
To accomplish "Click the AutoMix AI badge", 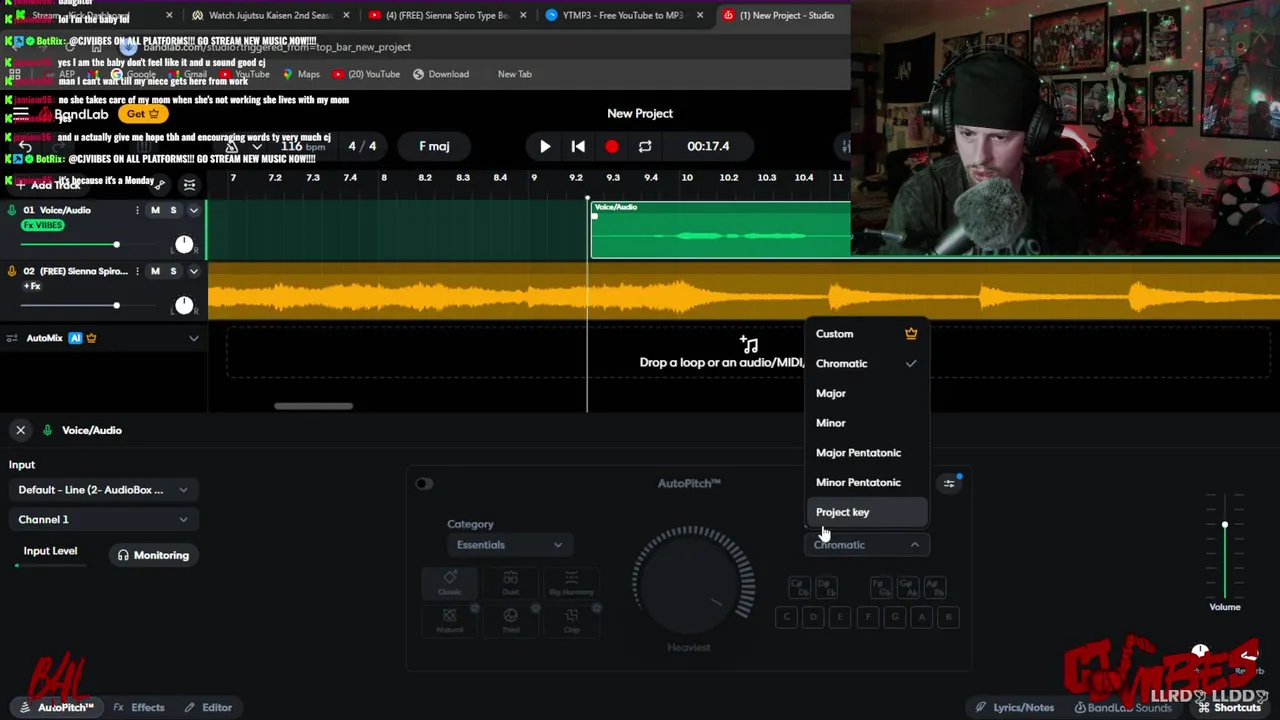I will [75, 338].
